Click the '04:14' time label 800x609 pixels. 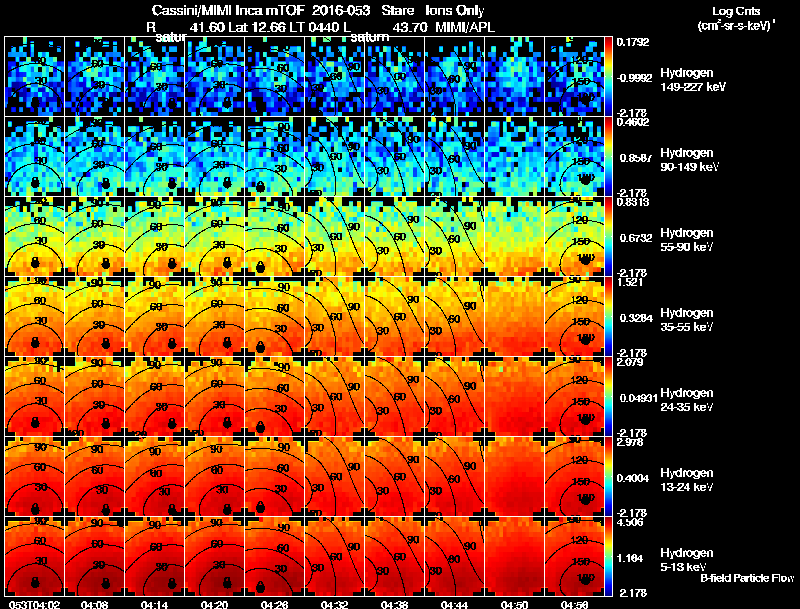pos(154,604)
